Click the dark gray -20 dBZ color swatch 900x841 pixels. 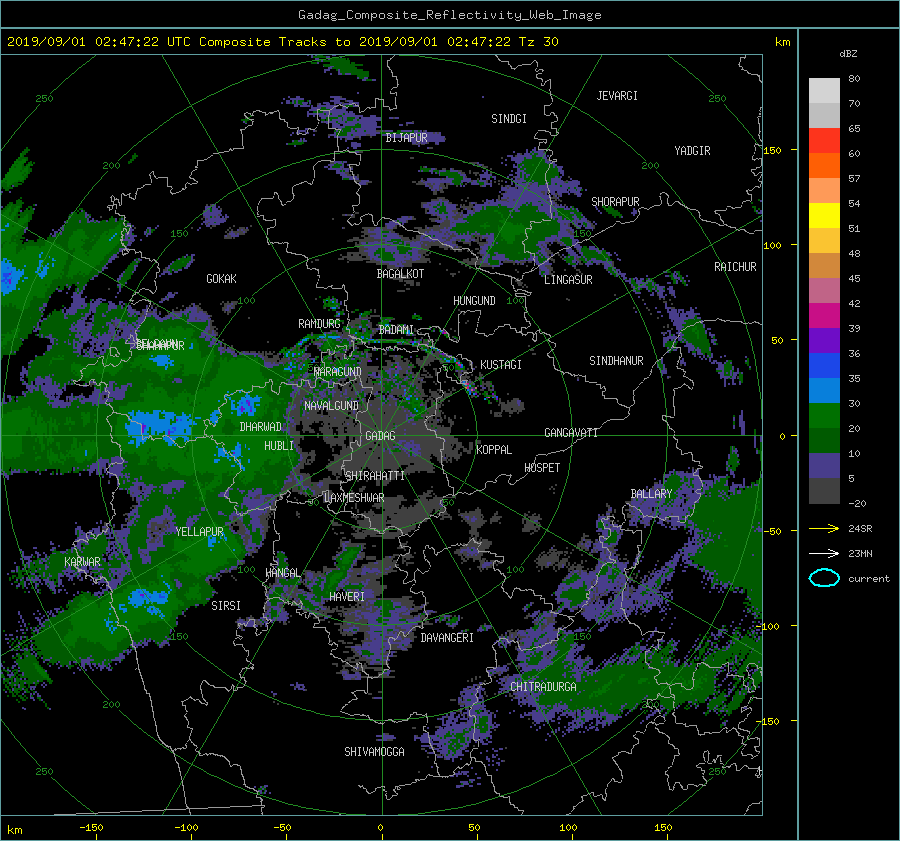point(824,491)
